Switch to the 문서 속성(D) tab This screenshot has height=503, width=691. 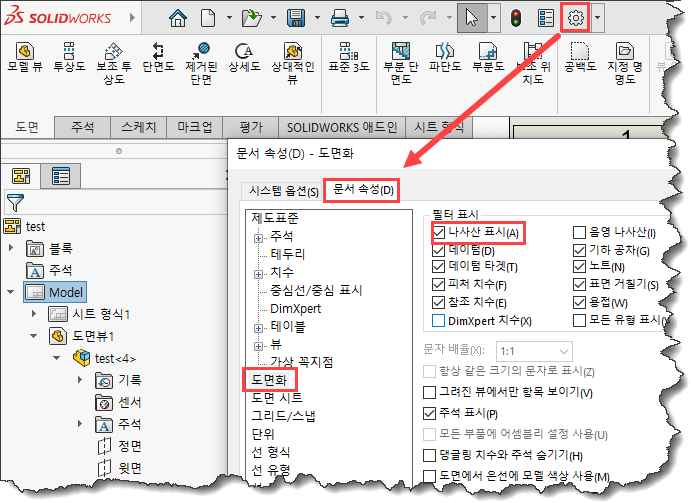(363, 190)
